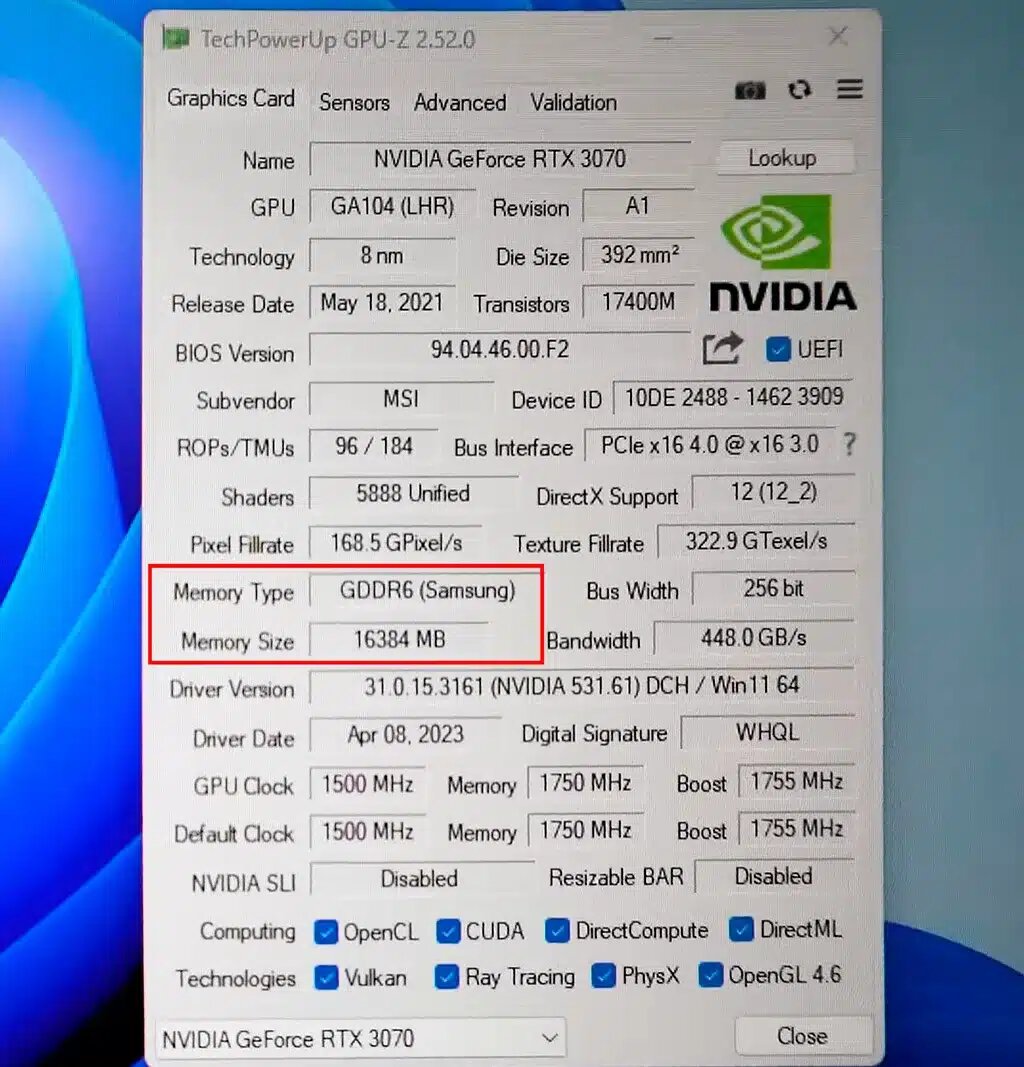
Task: Click the Revision field A1
Action: point(638,206)
